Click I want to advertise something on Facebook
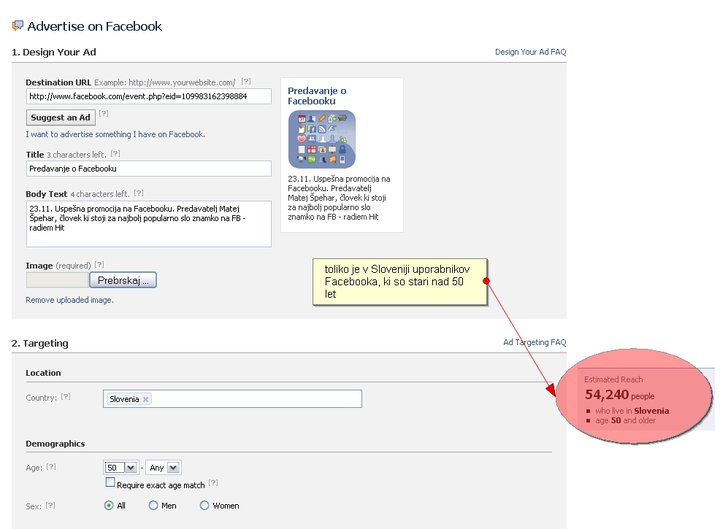This screenshot has width=720, height=529. [x=115, y=134]
